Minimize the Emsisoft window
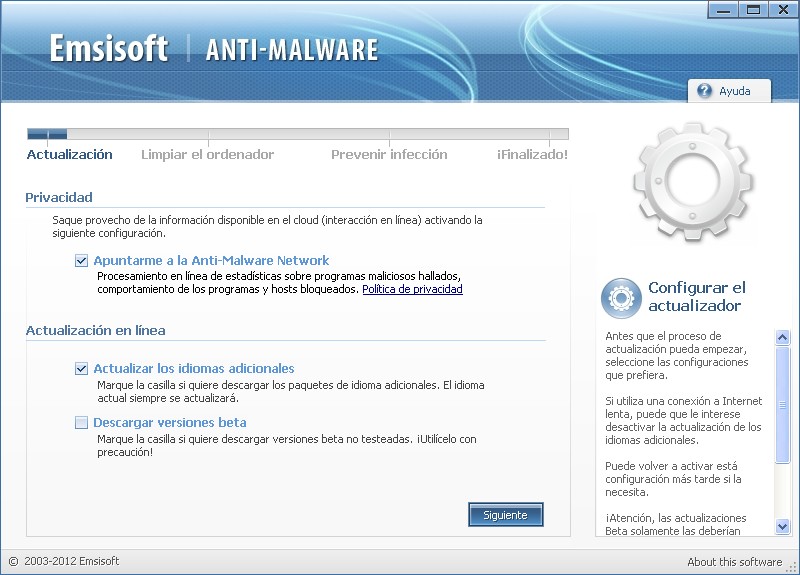Screen dimensions: 800x575 pyautogui.click(x=723, y=10)
